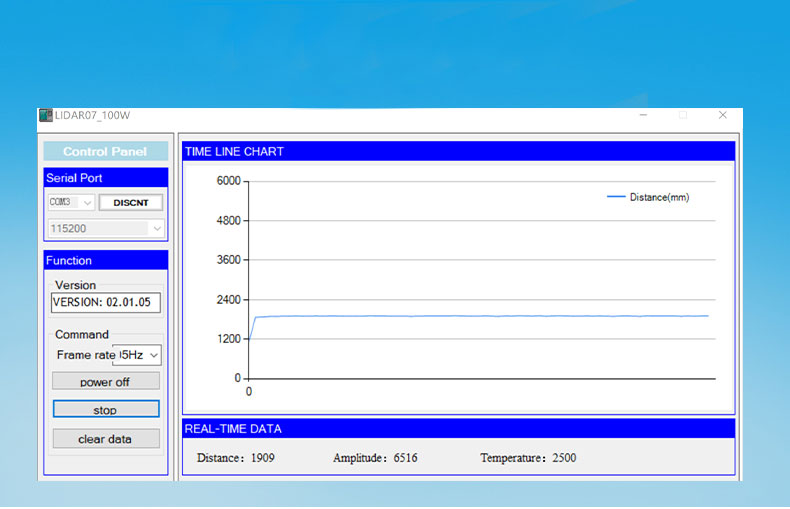This screenshot has height=509, width=790.
Task: Click the LIDAR07_100W app icon in title bar
Action: [x=45, y=115]
